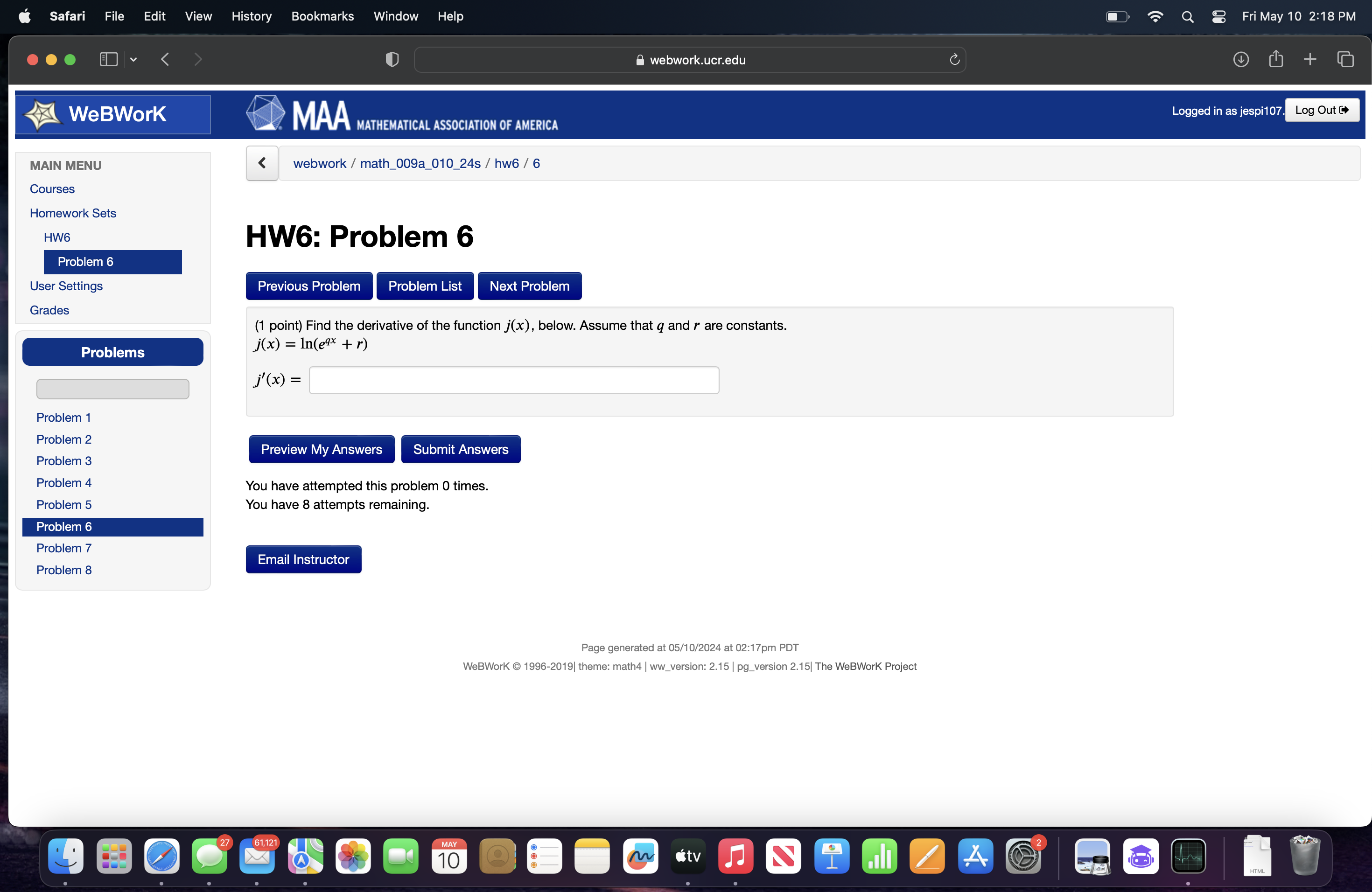
Task: Open Problem 7 in sidebar list
Action: point(63,548)
